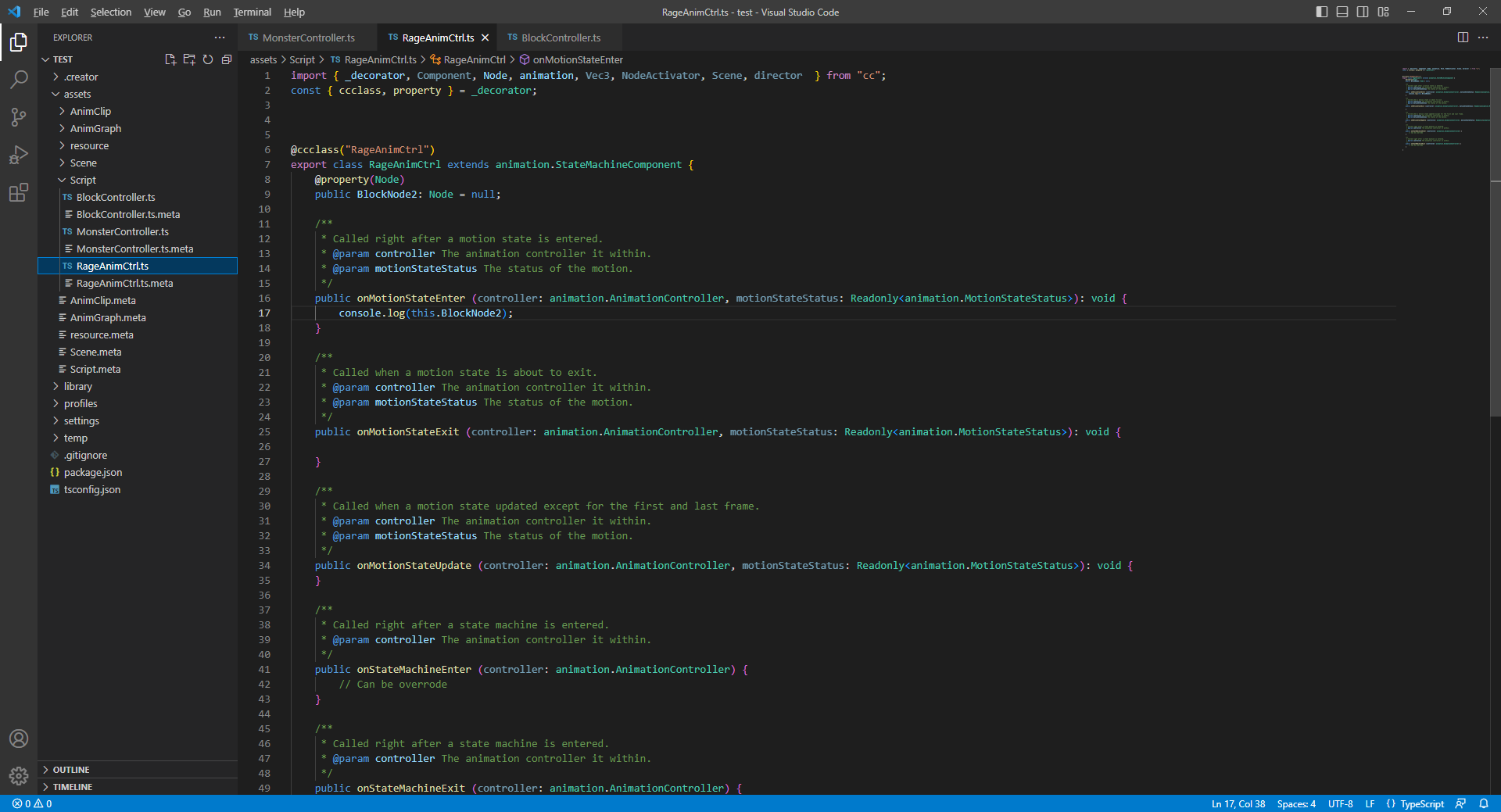
Task: Open the Run and Debug view
Action: coord(19,155)
